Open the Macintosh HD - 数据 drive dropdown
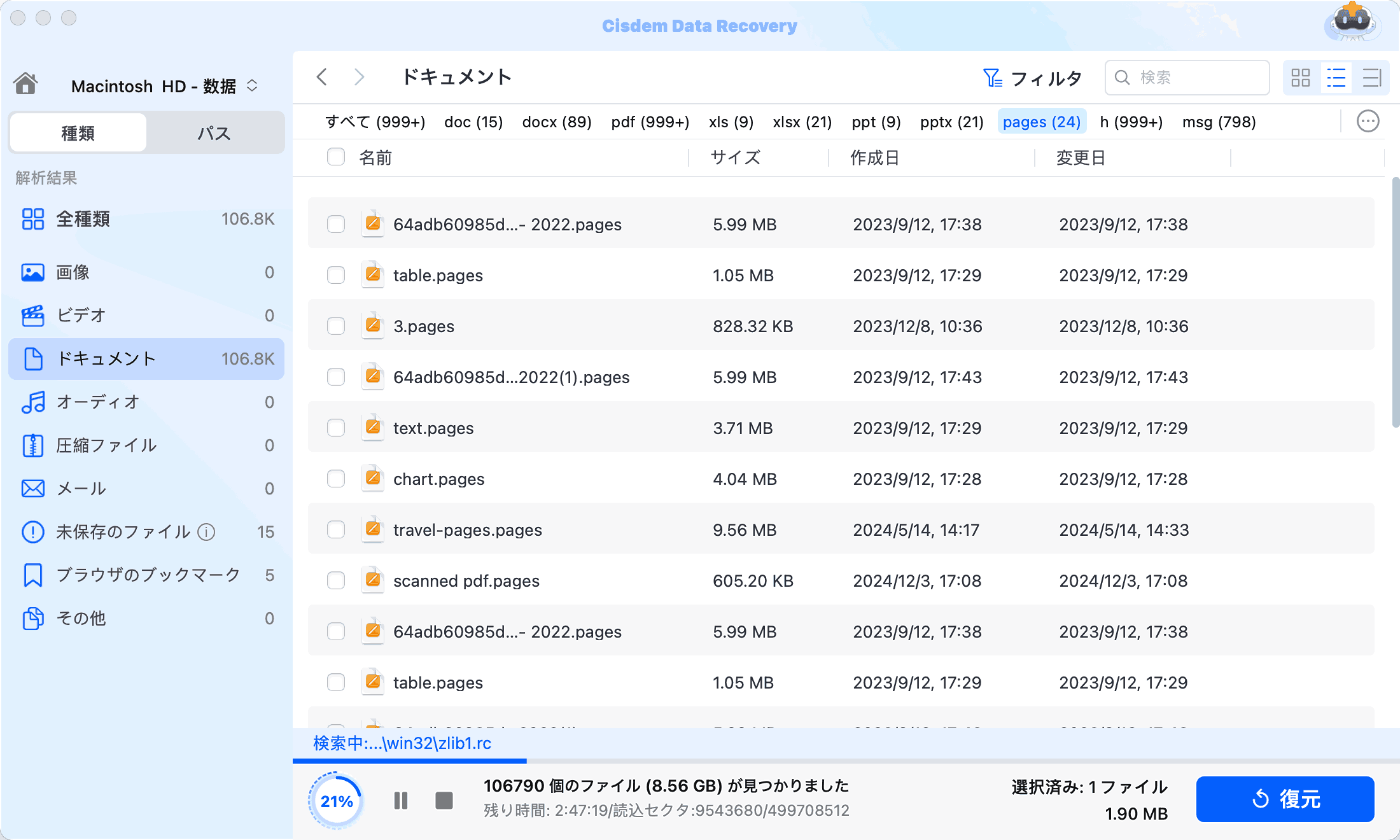 click(164, 86)
